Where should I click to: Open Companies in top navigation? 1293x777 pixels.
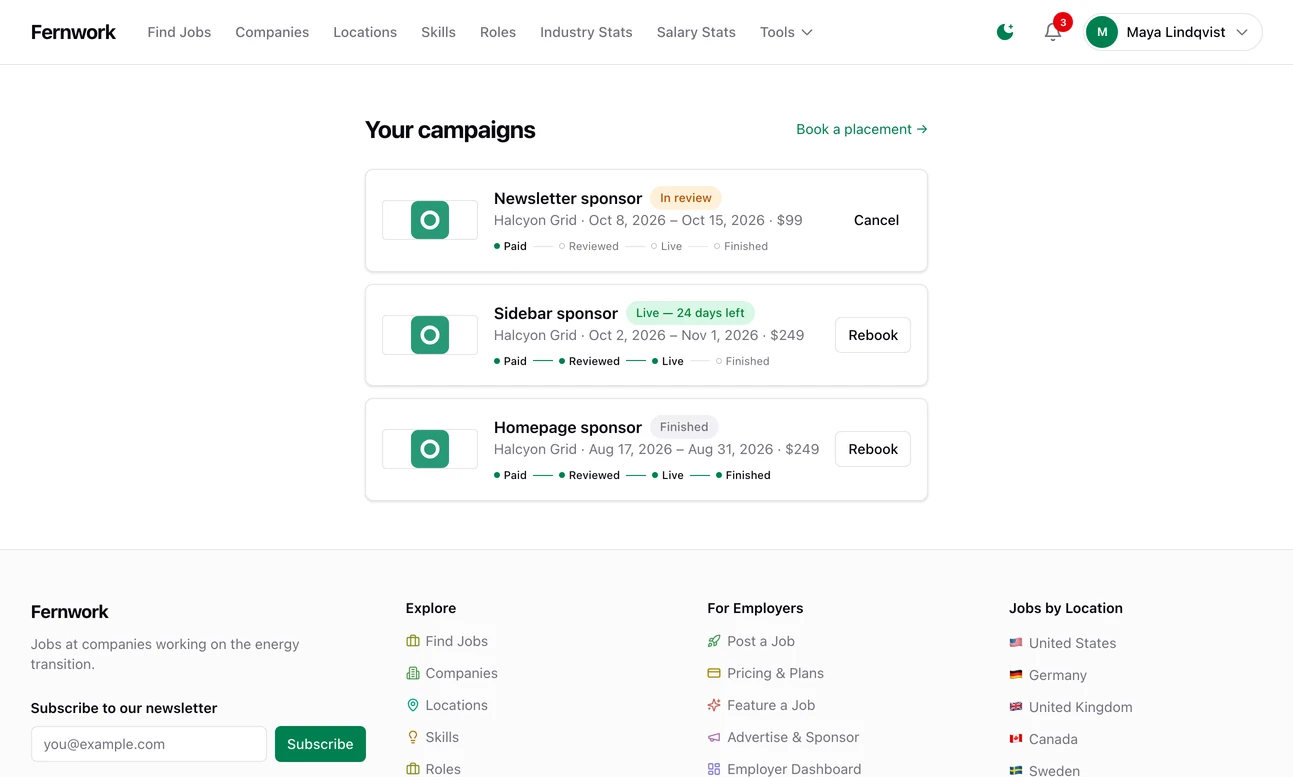272,32
